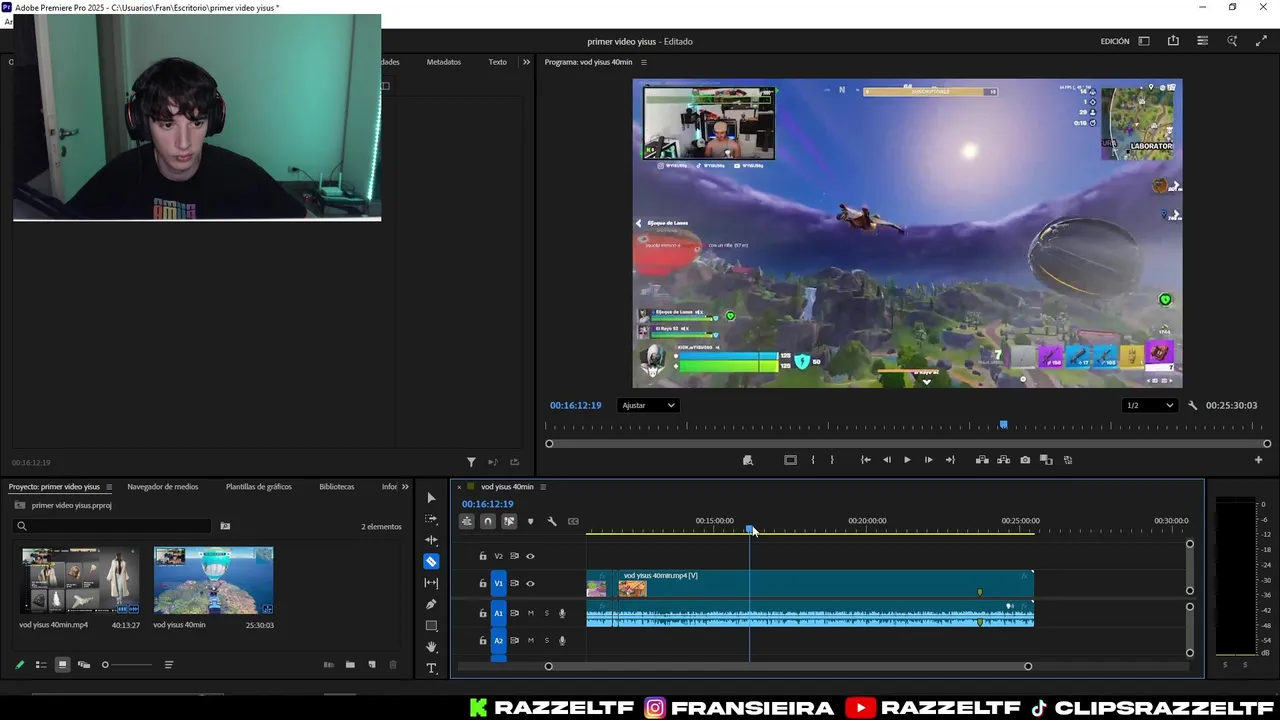This screenshot has height=720, width=1280.
Task: Add a marker in the timeline
Action: pyautogui.click(x=530, y=521)
